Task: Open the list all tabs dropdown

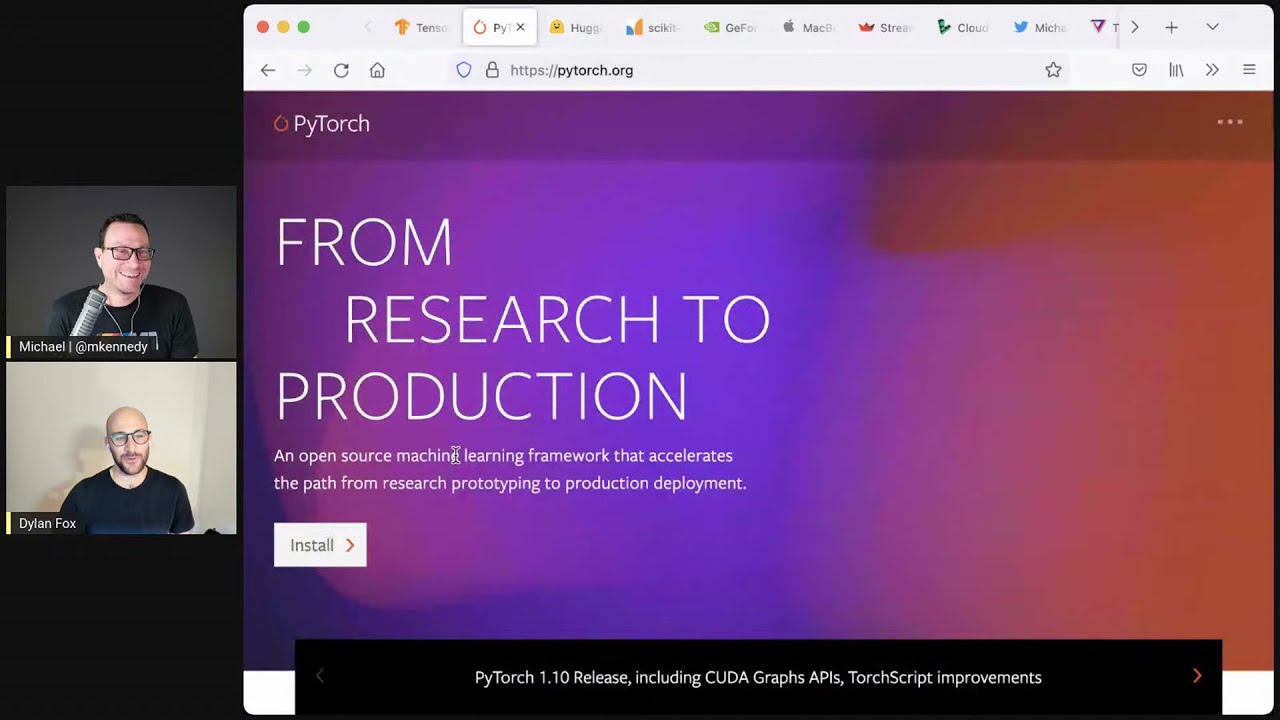Action: pos(1212,27)
